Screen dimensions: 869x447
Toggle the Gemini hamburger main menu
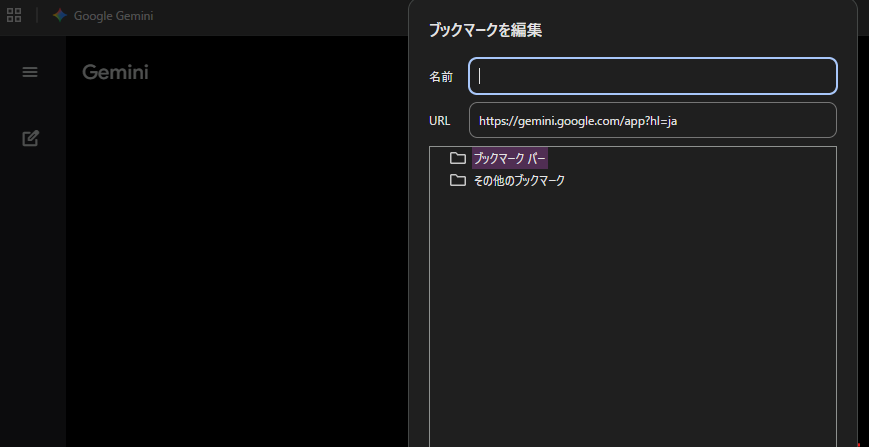tap(30, 72)
